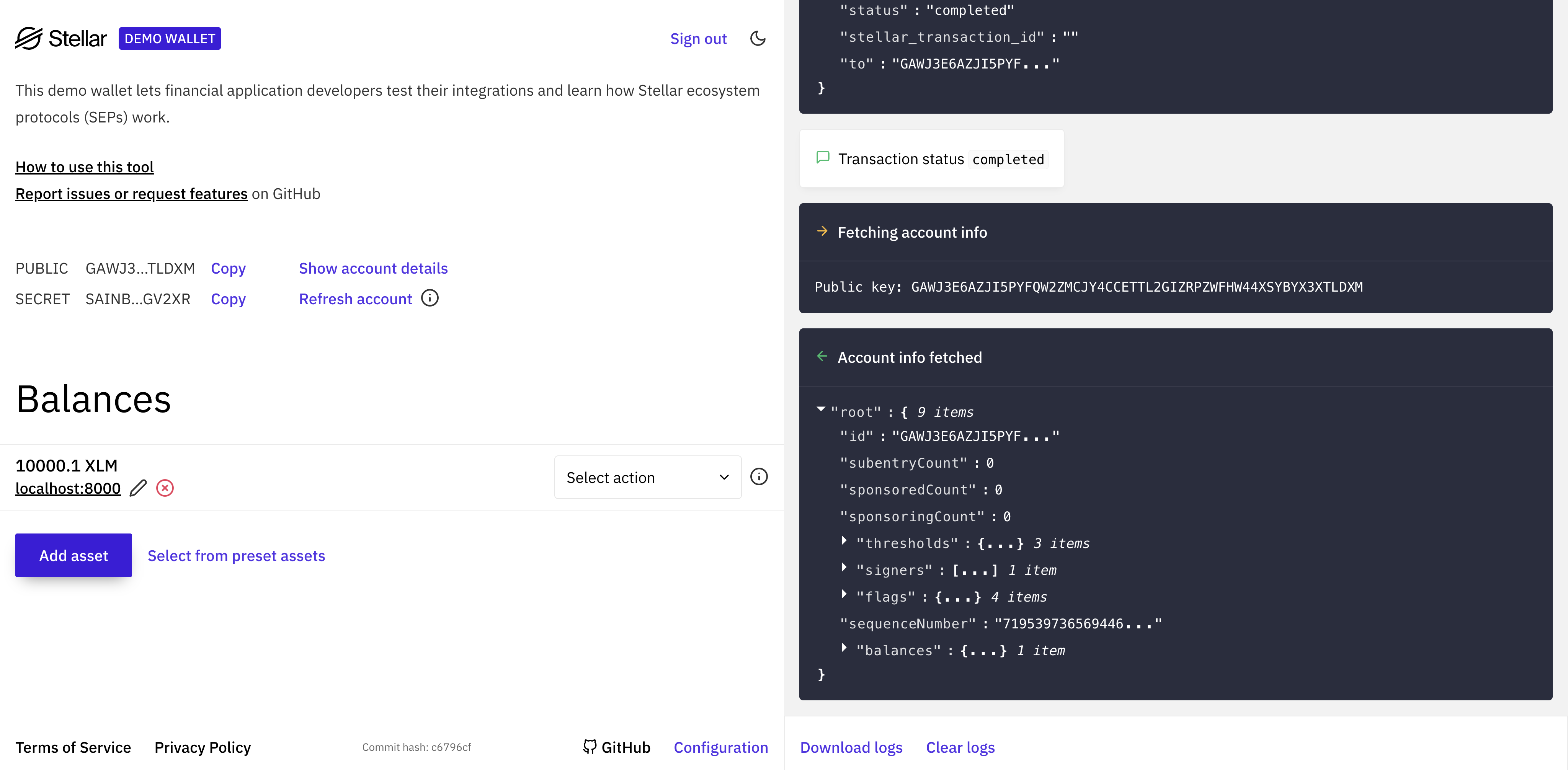Collapse the root JSON node
Screen dimensions: 1568x770
820,409
